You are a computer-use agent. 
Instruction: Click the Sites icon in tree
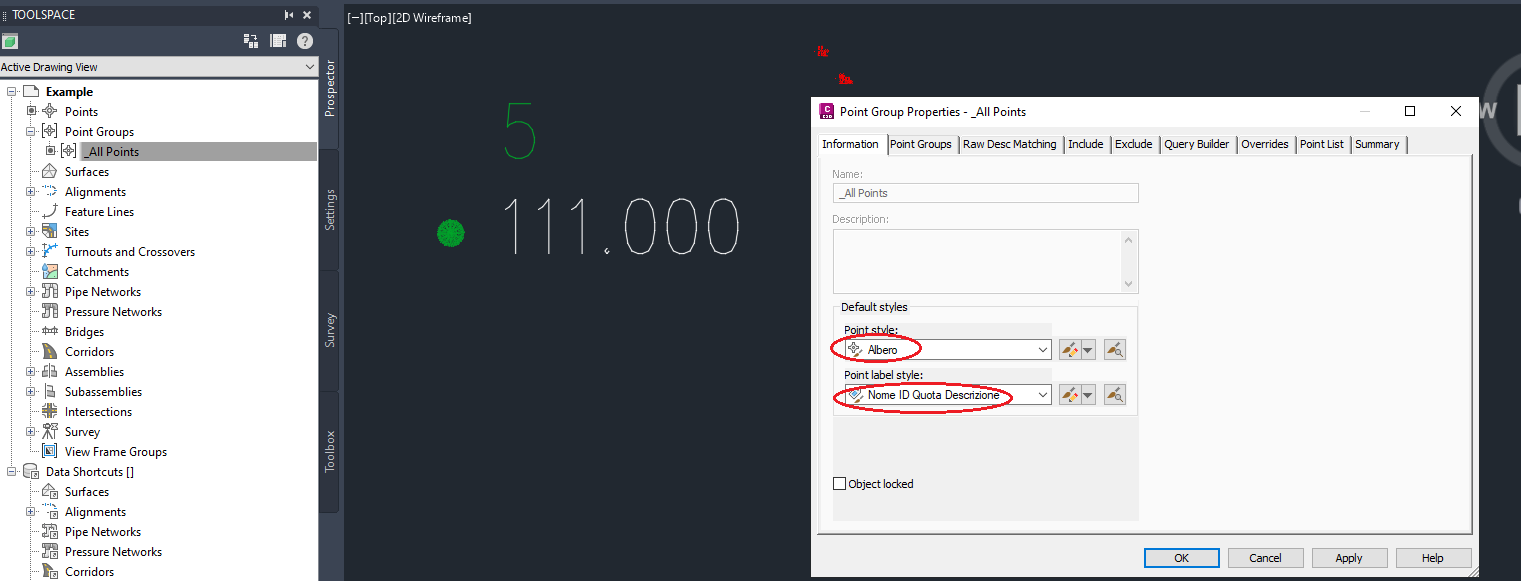49,231
